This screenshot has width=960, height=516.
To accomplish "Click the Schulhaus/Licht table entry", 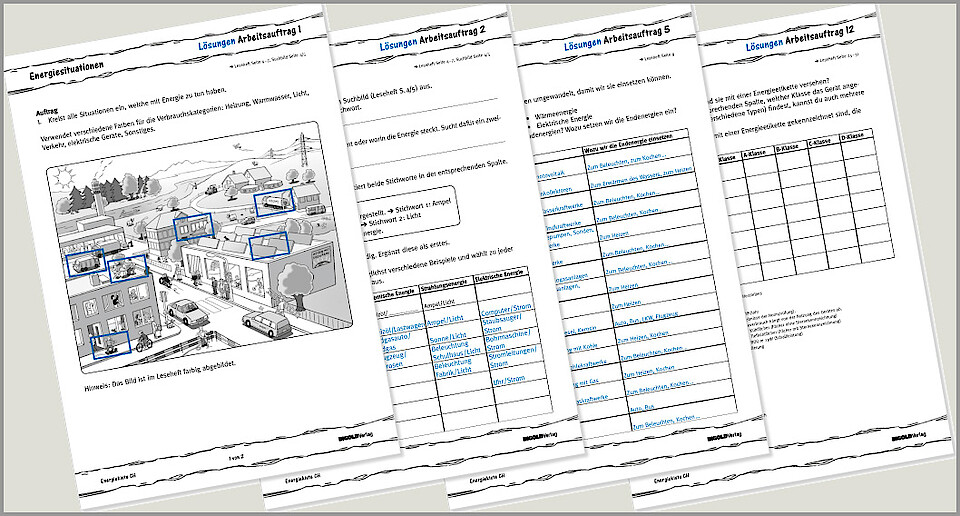I will [x=457, y=354].
